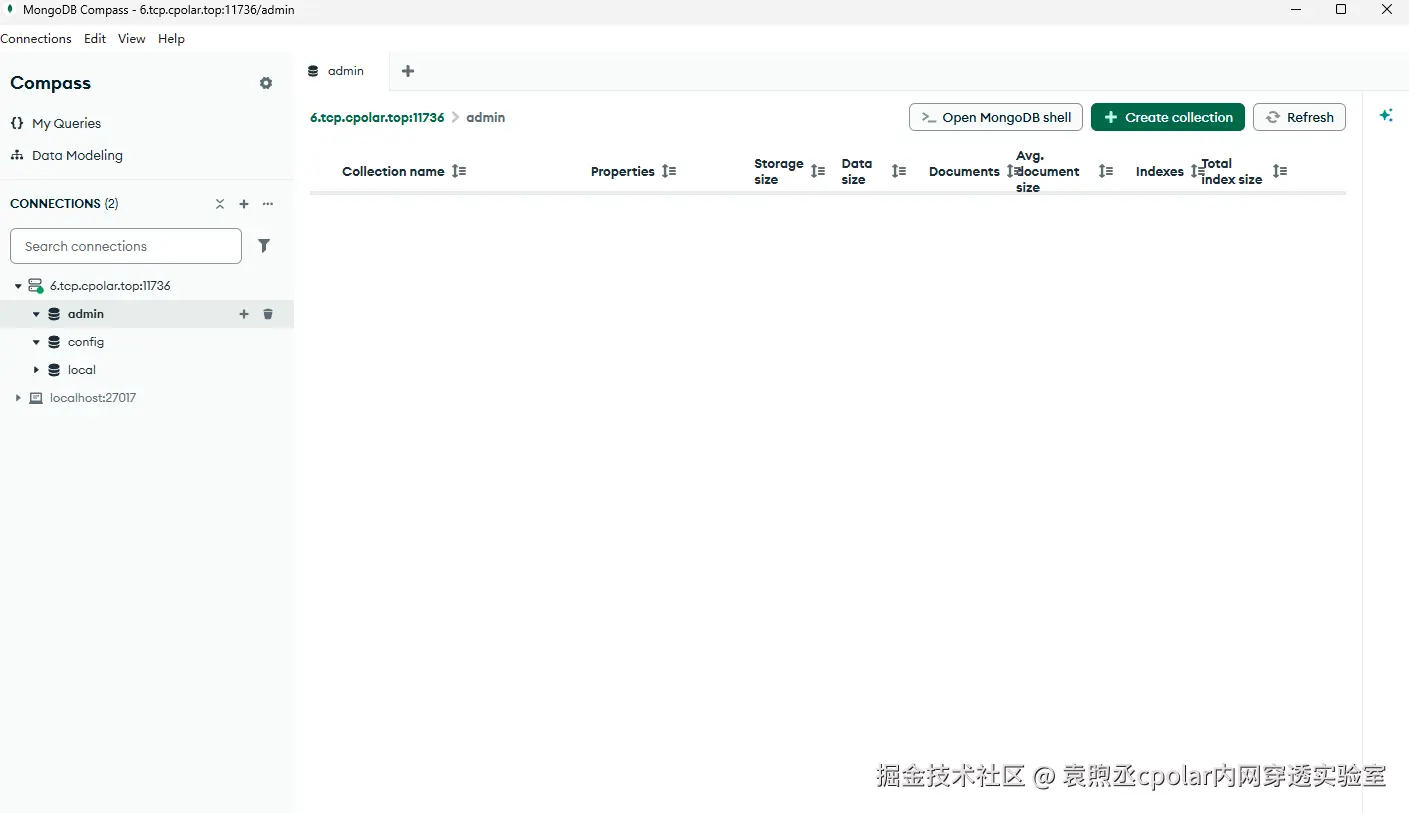Select the config database in sidebar
Screen dimensions: 1409x813
point(86,342)
